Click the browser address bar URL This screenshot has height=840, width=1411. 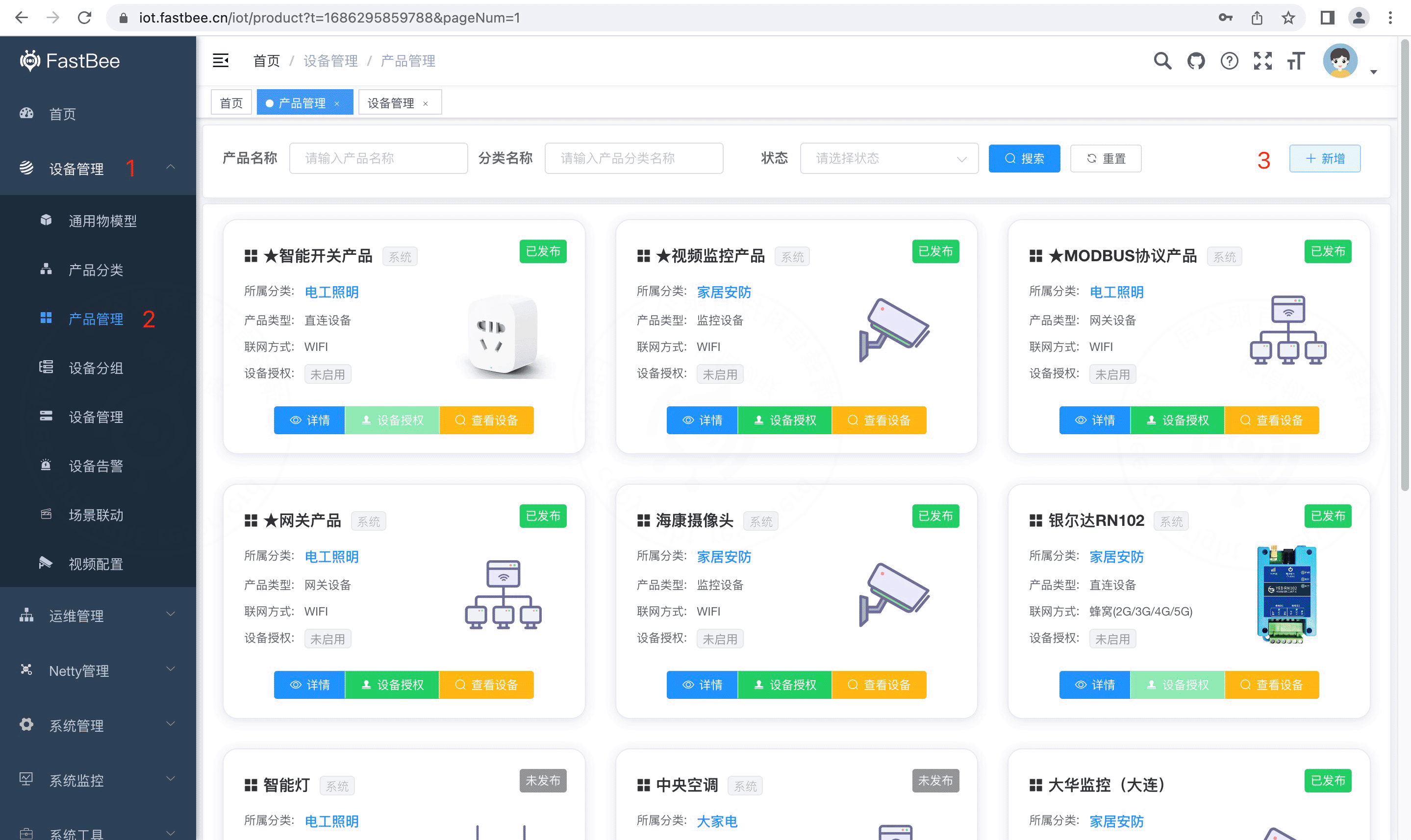[x=329, y=18]
